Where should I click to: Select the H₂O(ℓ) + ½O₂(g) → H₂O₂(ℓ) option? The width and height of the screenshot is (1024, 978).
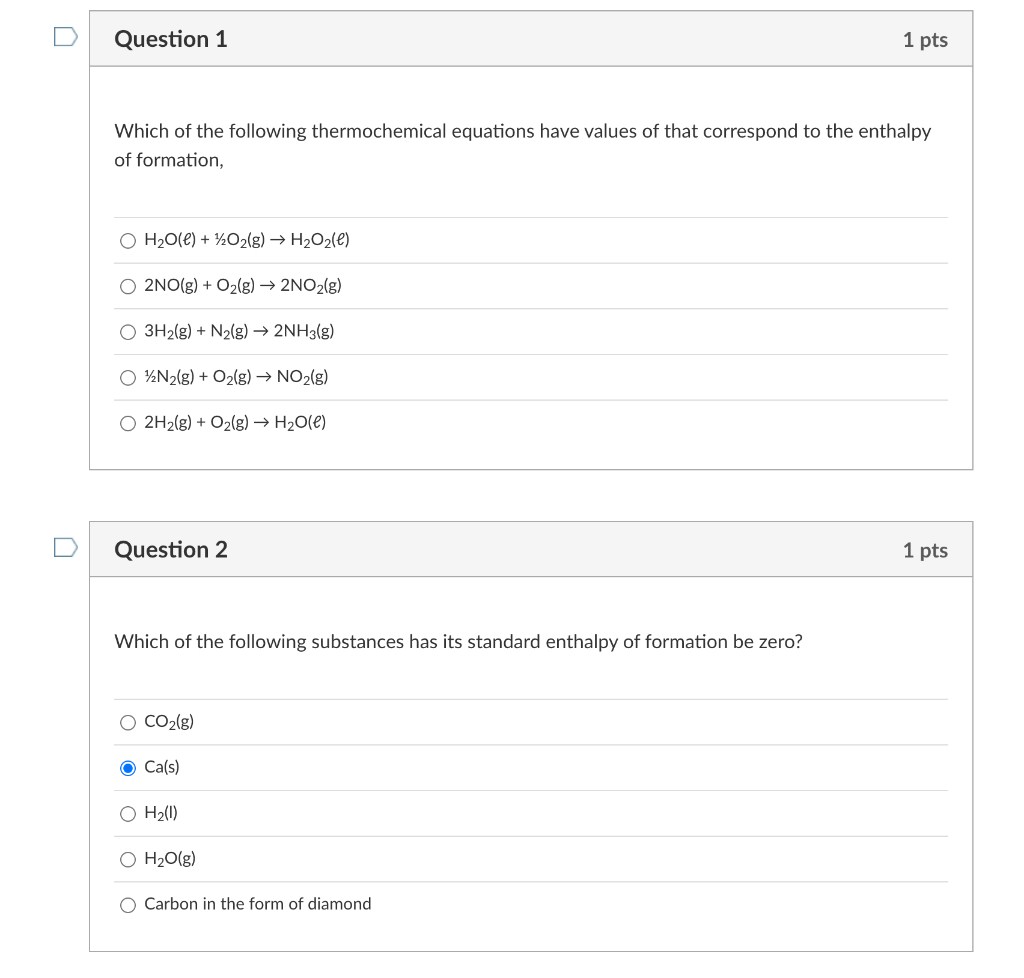point(128,240)
